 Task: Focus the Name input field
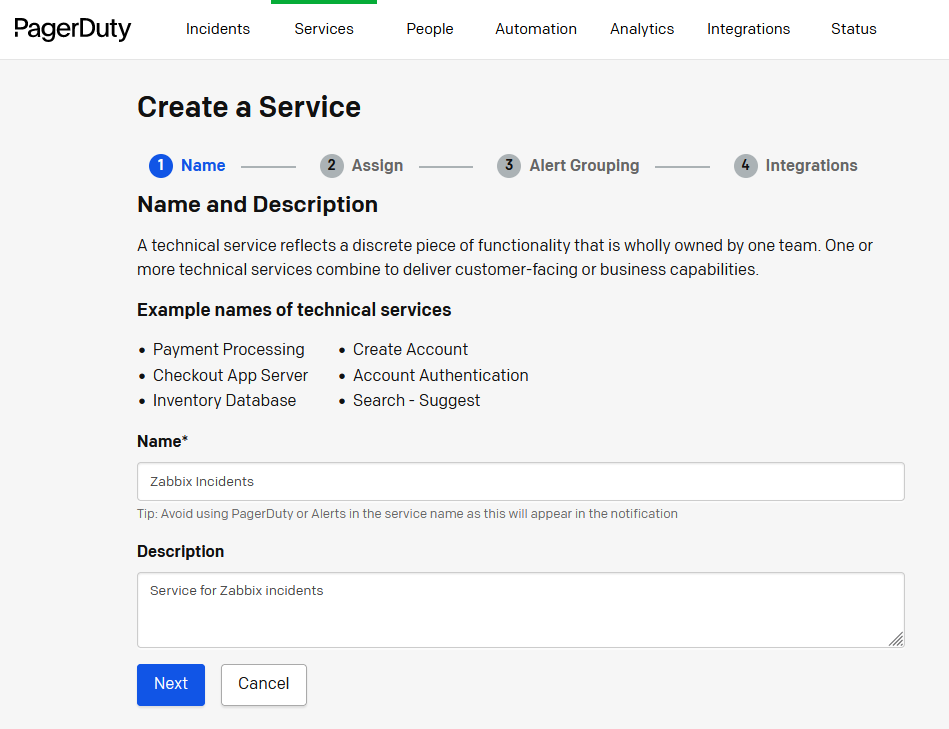(x=520, y=481)
